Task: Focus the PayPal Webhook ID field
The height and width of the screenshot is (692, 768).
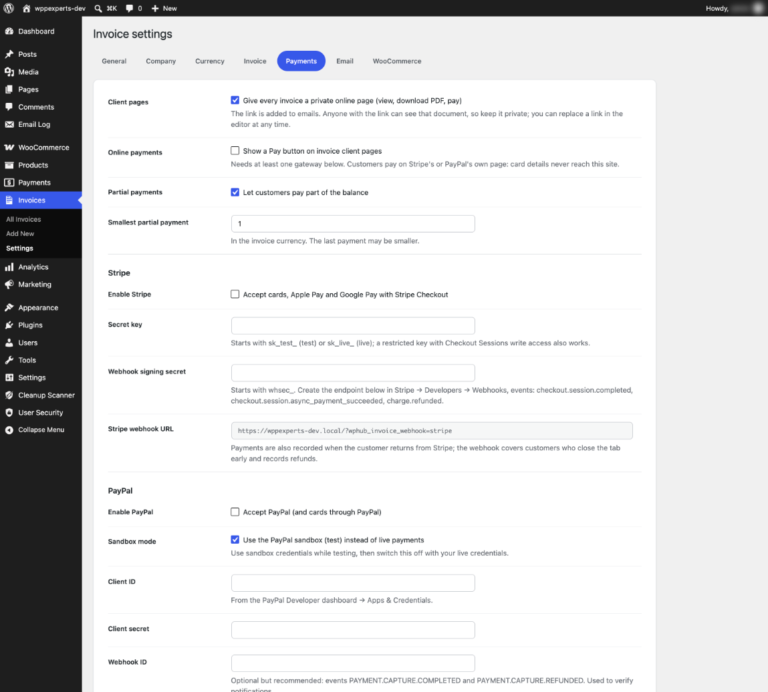Action: point(353,663)
